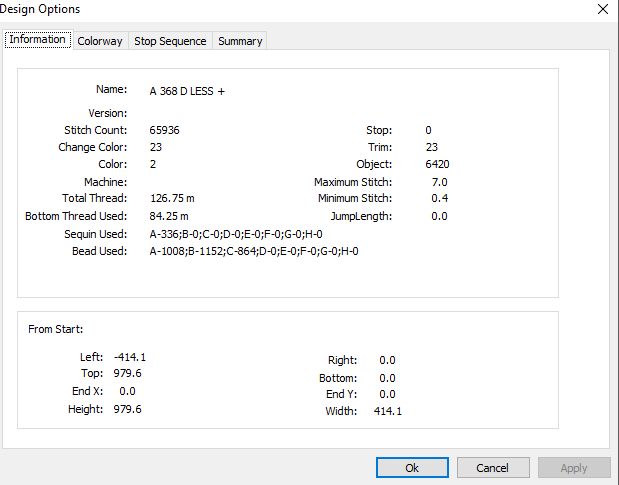Click the Width value 414.1
This screenshot has height=485, width=619.
(388, 412)
